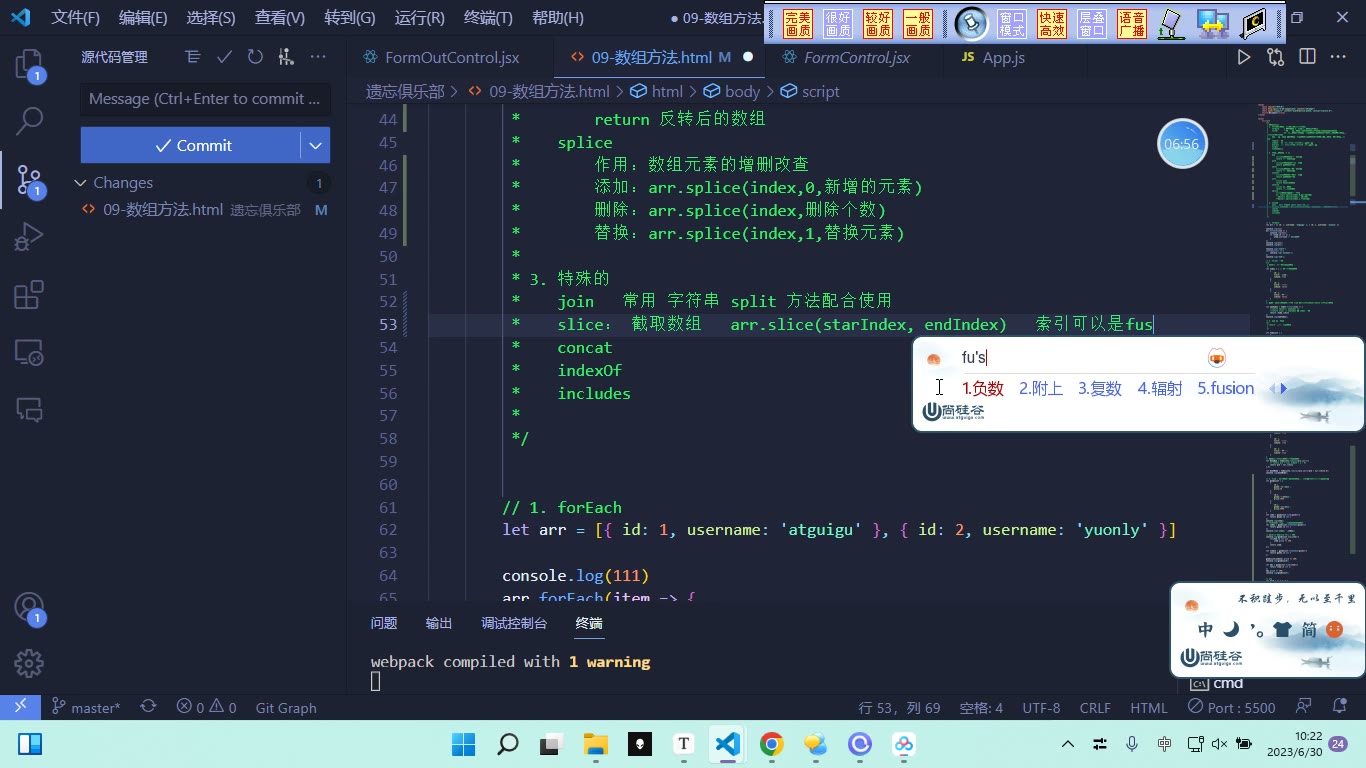Viewport: 1366px width, 768px height.
Task: Open the CRLF end-of-line selector
Action: [1095, 707]
